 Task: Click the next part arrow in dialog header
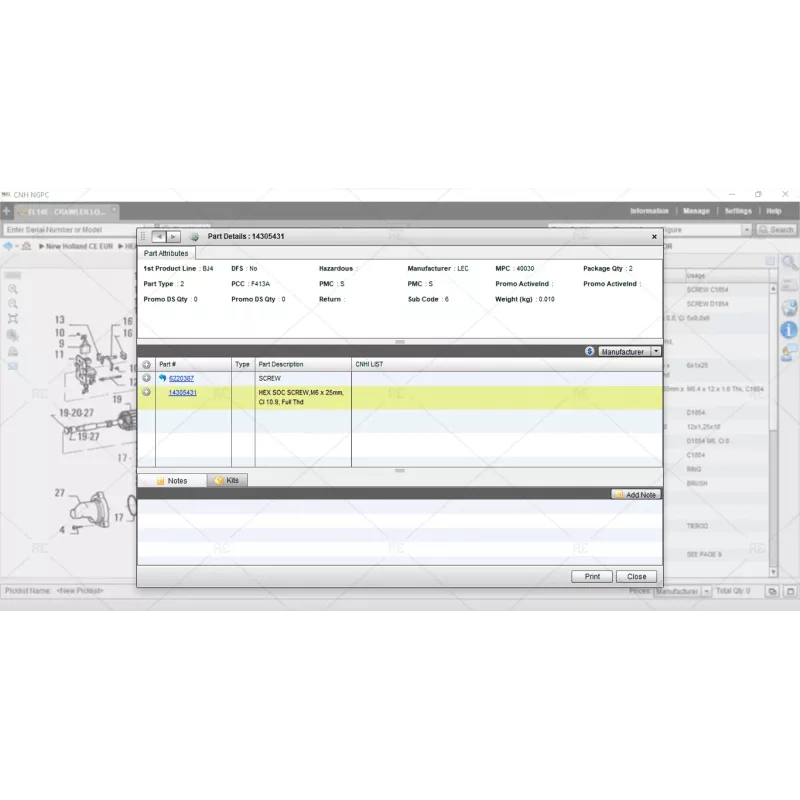click(173, 237)
